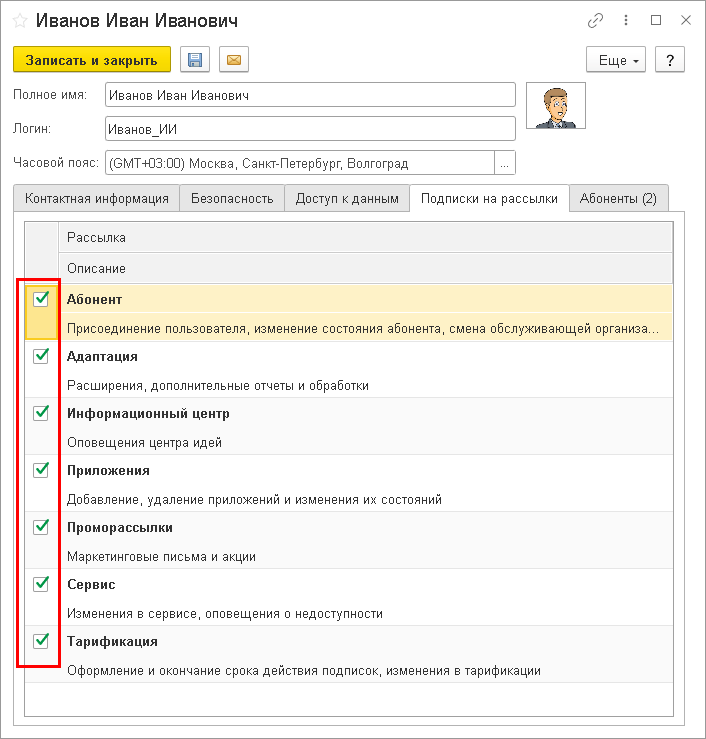The image size is (706, 739).
Task: Uncheck the Абонент subscription checkbox
Action: (x=41, y=298)
